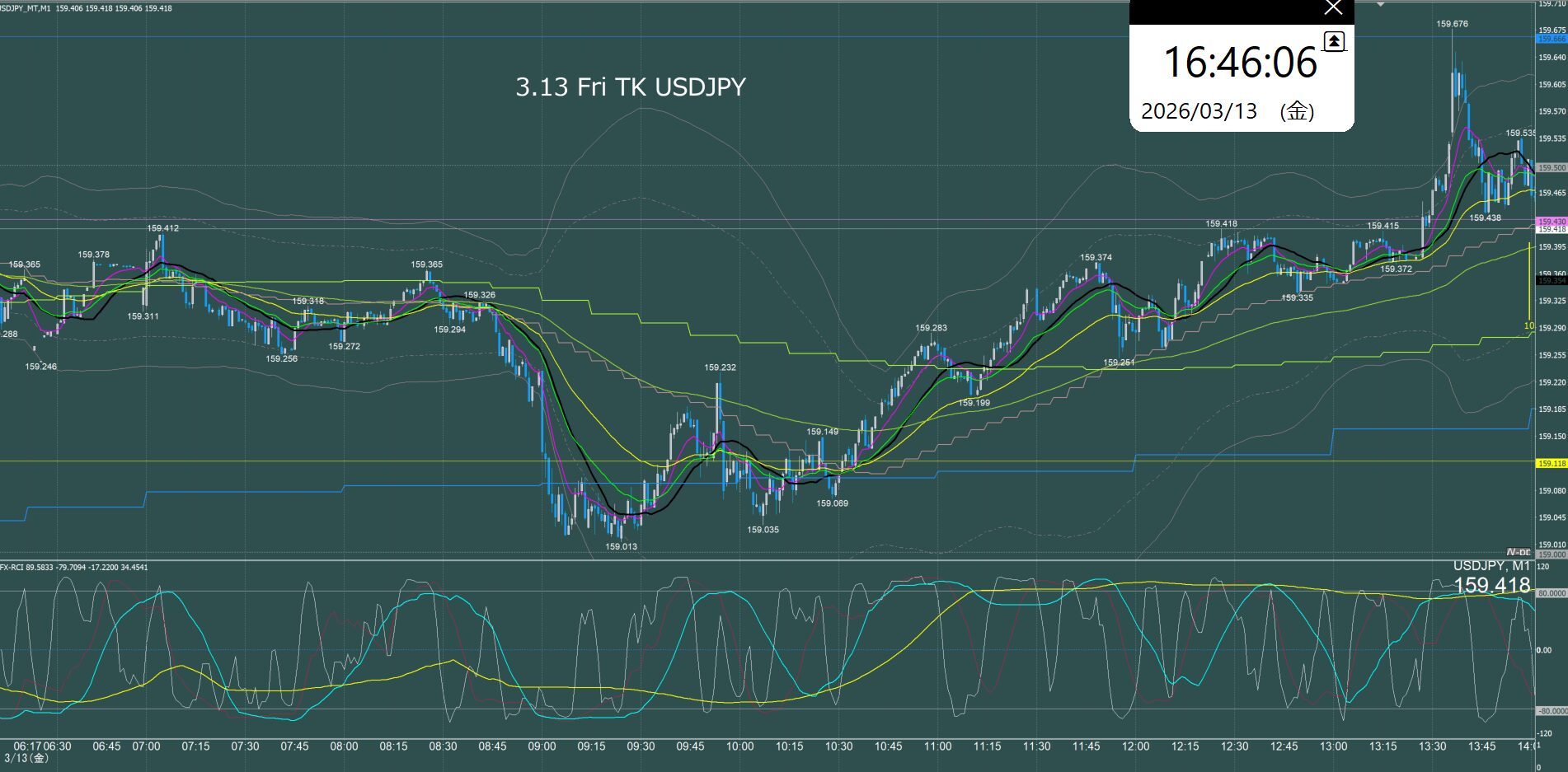Click the 159.500 price level tag on axis

click(1551, 167)
